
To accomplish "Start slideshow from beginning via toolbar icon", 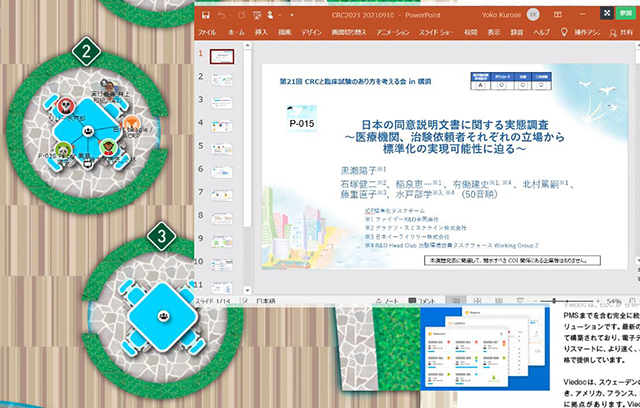I will [257, 15].
